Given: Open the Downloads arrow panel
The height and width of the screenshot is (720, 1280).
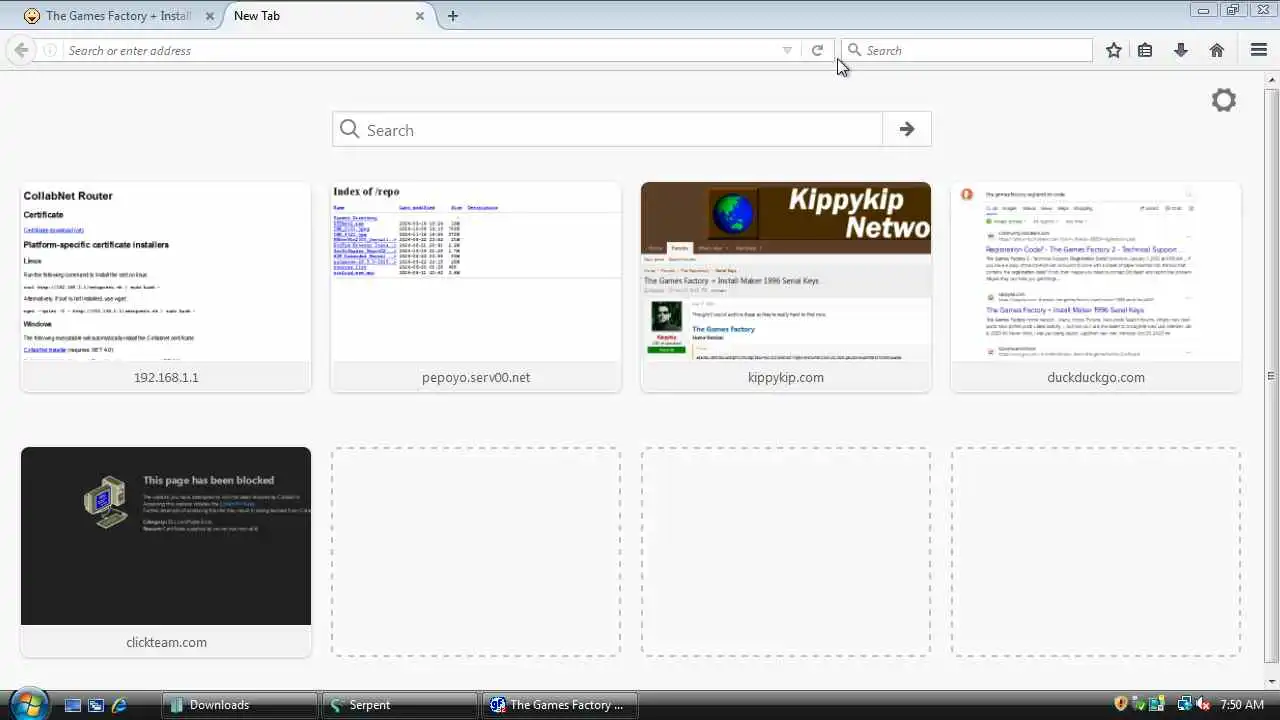Looking at the screenshot, I should click(1181, 50).
